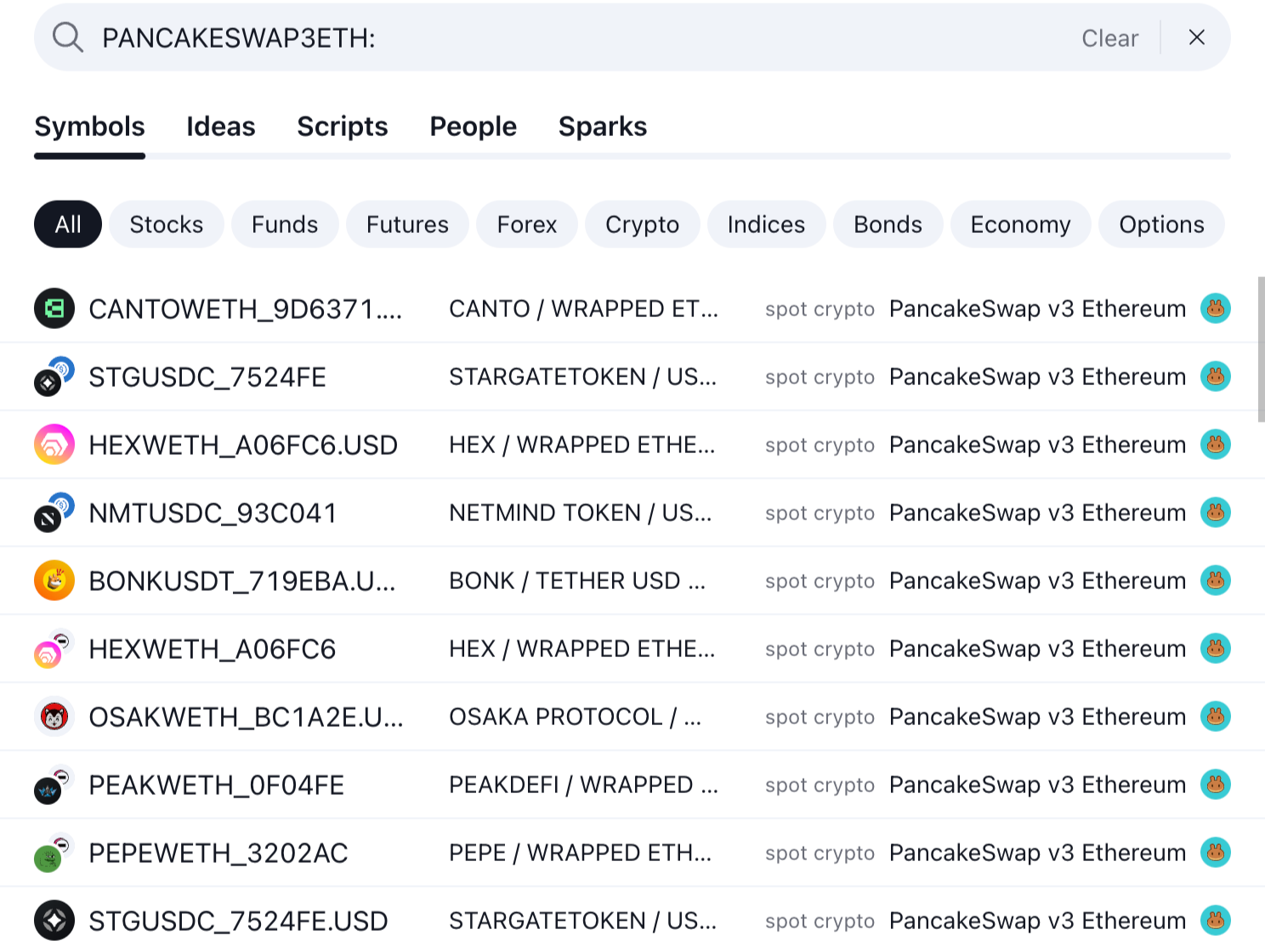Click PancakeSwap bunny icon in HEXWETH_A06FC6.USD row
Image resolution: width=1265 pixels, height=952 pixels.
1216,445
